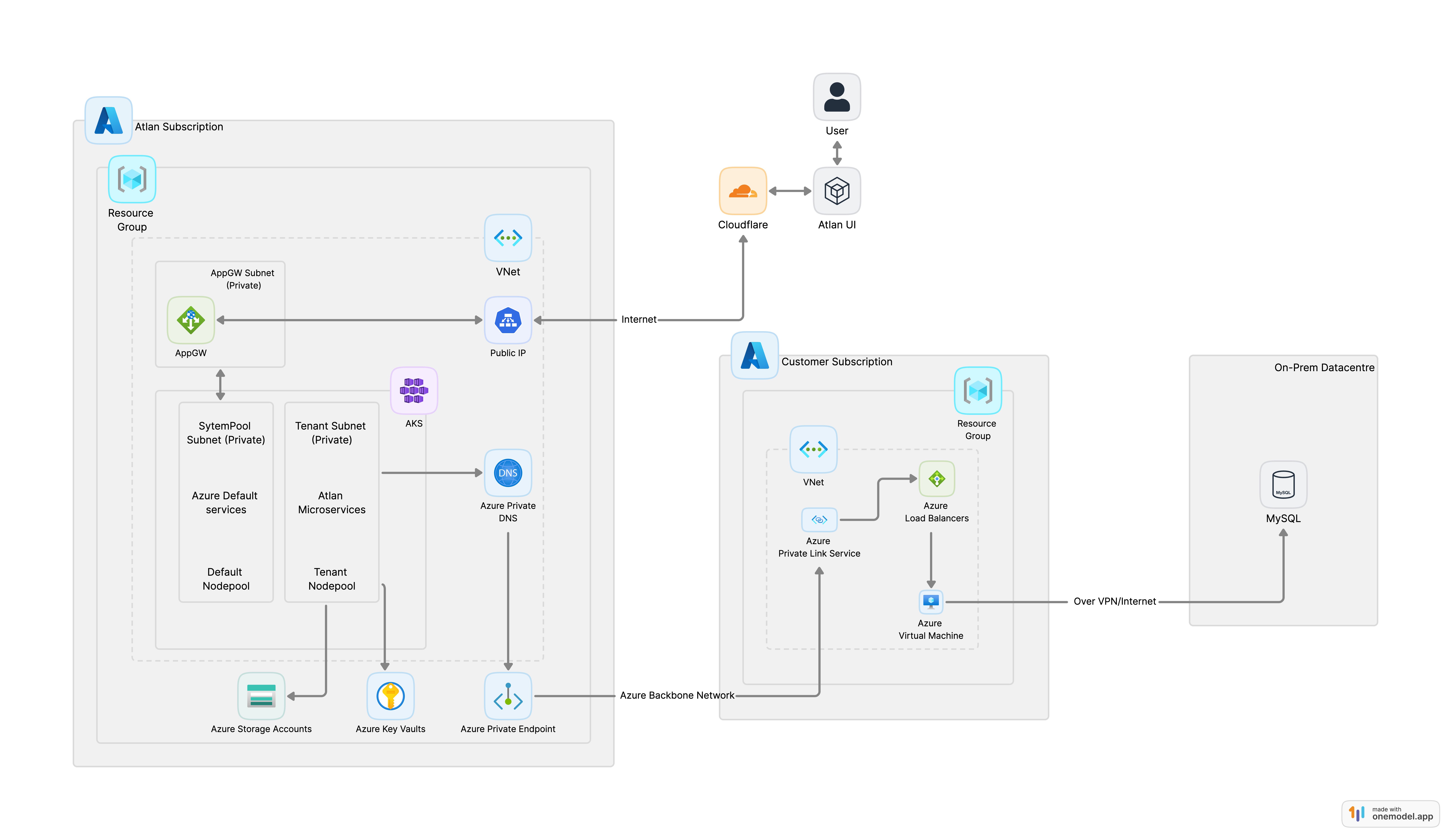Click the Customer Subscription Azure logo icon
The height and width of the screenshot is (840, 1451).
pos(755,355)
